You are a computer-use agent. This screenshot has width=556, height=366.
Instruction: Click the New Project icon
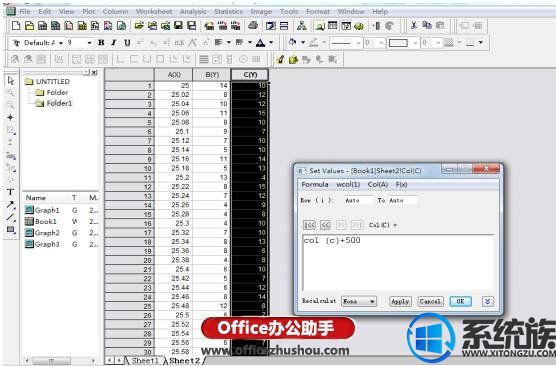pos(16,26)
